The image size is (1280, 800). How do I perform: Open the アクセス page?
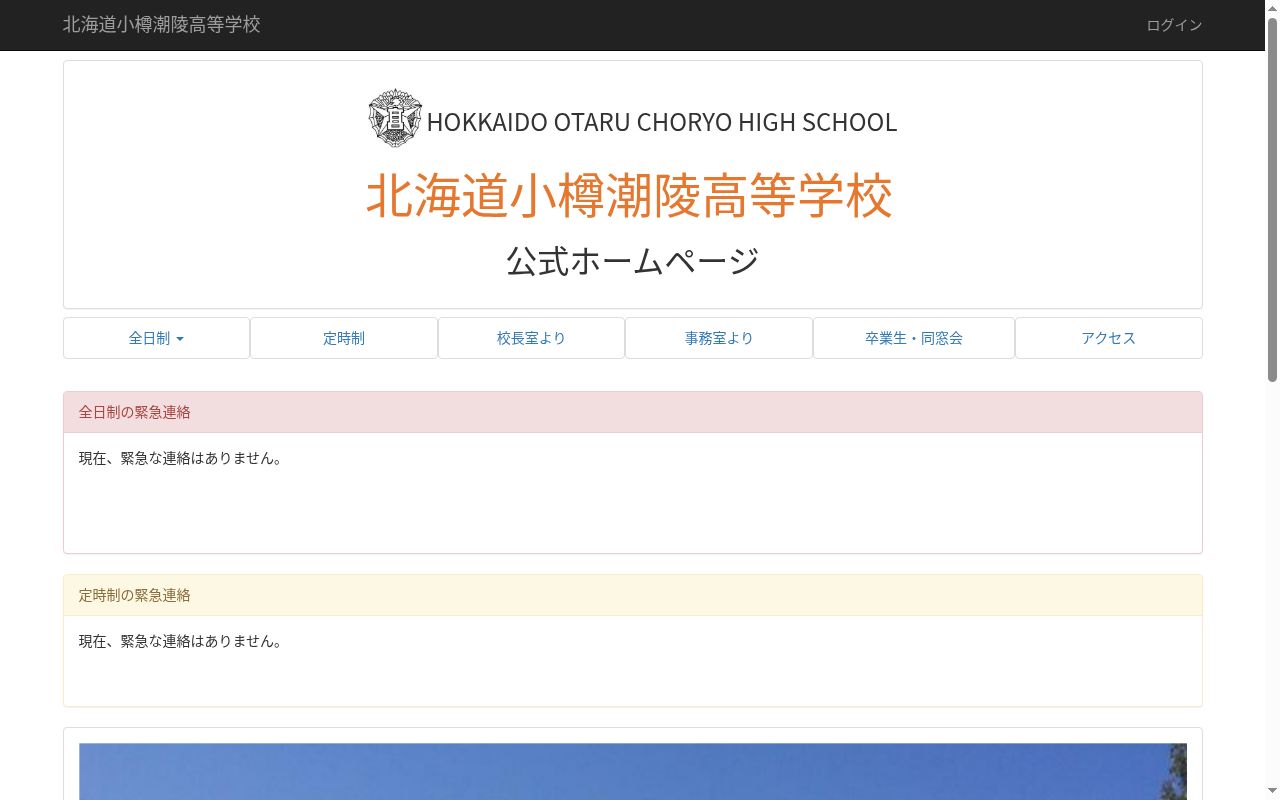(x=1109, y=338)
